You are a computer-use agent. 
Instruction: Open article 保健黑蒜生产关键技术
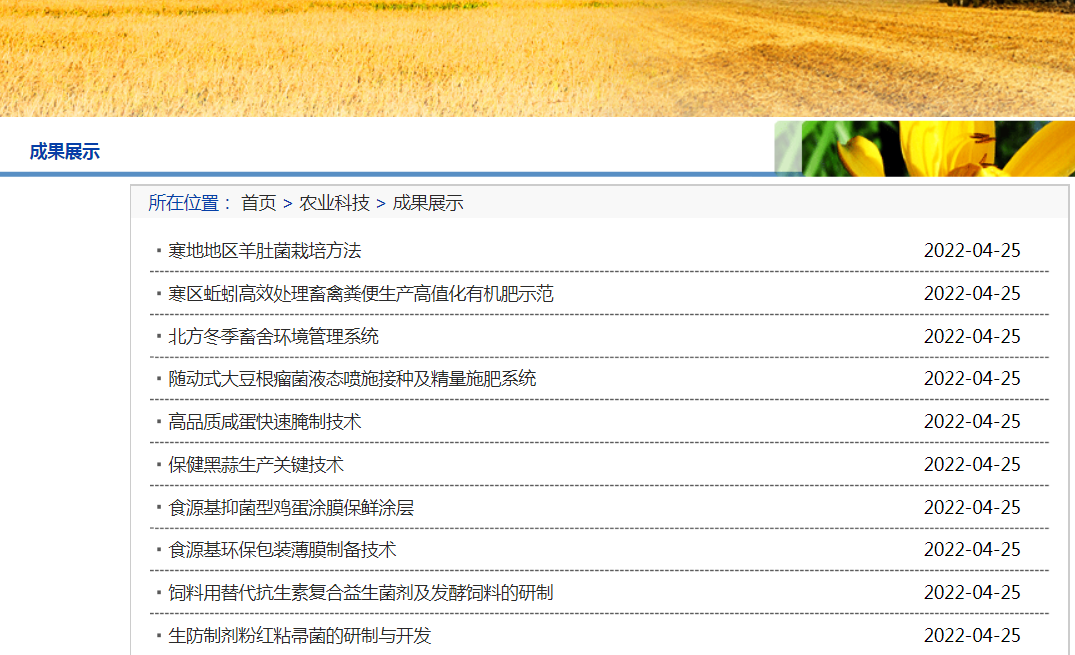(256, 465)
